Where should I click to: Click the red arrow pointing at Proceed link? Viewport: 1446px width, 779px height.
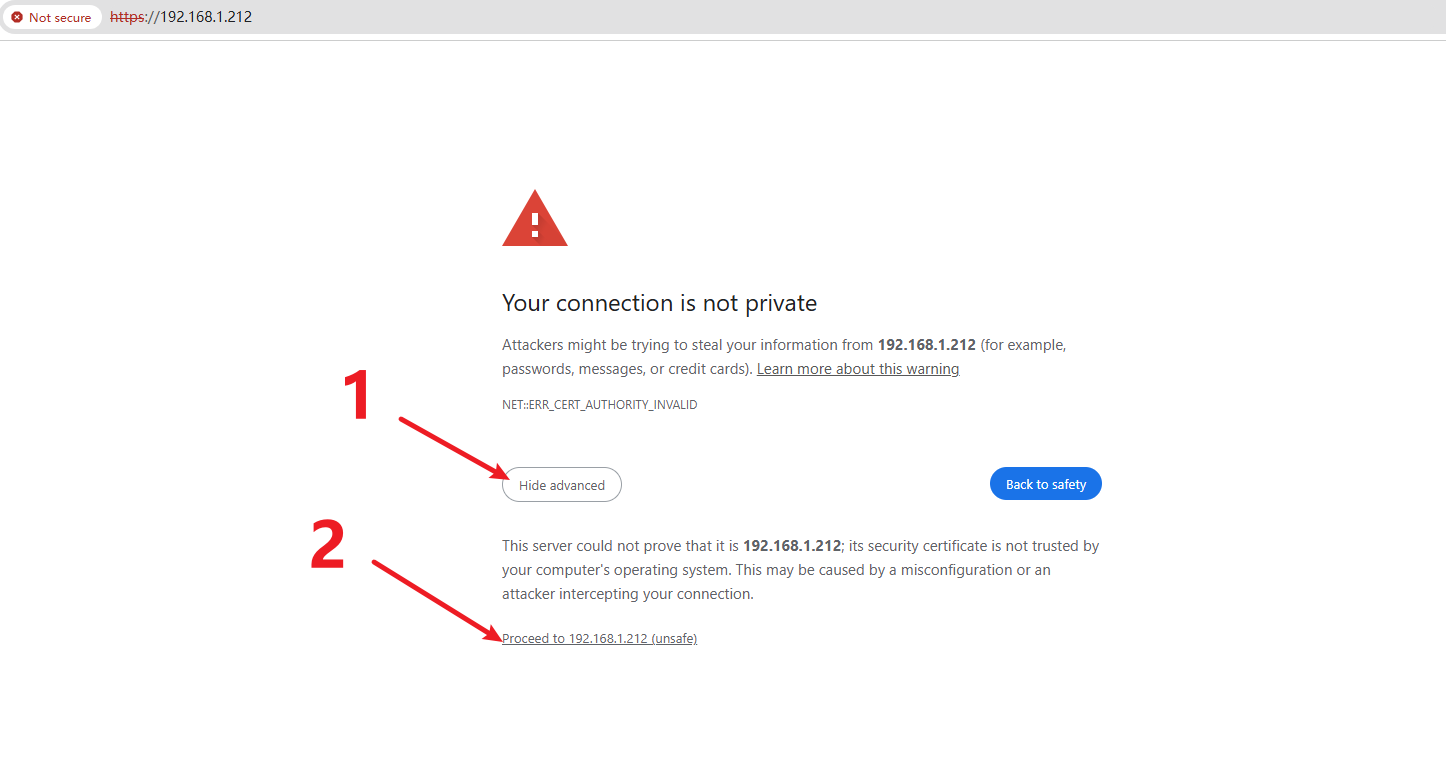click(x=436, y=599)
